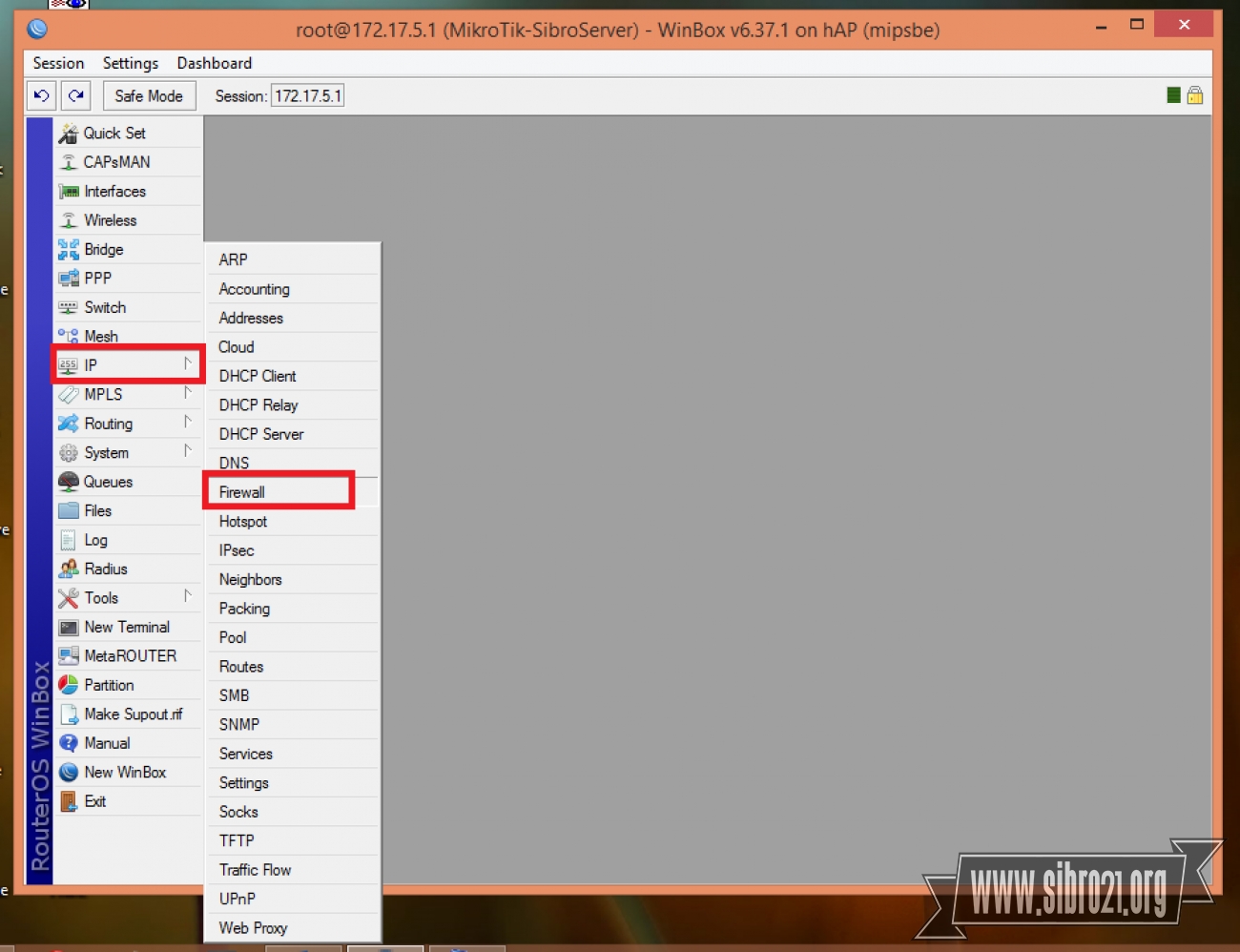Click the Tools wrench icon
Image resolution: width=1240 pixels, height=952 pixels.
pyautogui.click(x=68, y=598)
